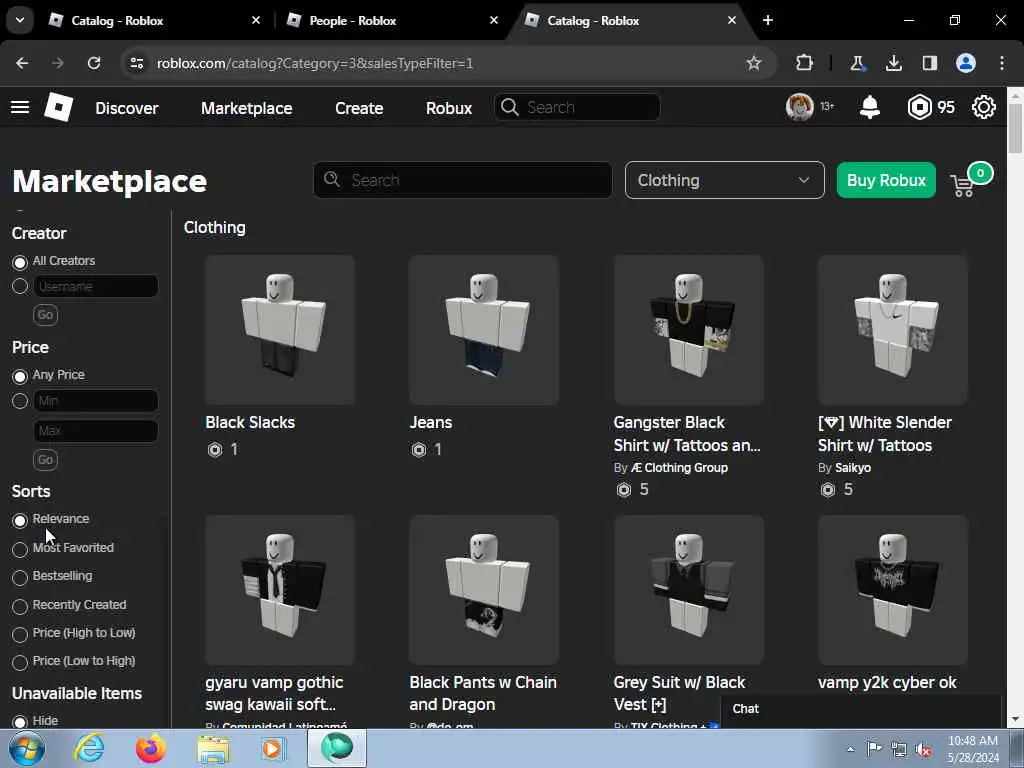
Task: Go back with the browser back arrow
Action: [22, 63]
